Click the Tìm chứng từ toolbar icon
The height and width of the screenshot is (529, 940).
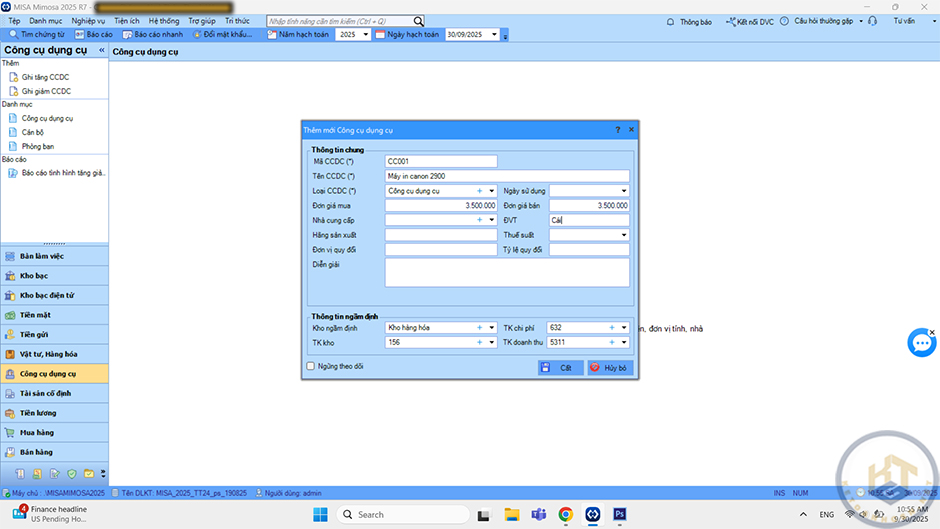(x=13, y=34)
